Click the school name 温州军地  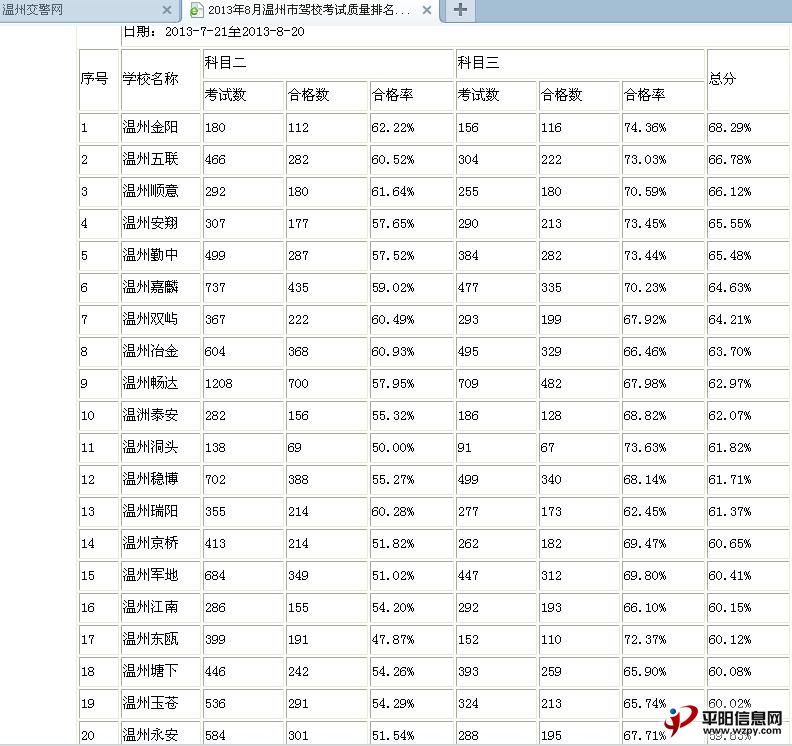tap(151, 575)
